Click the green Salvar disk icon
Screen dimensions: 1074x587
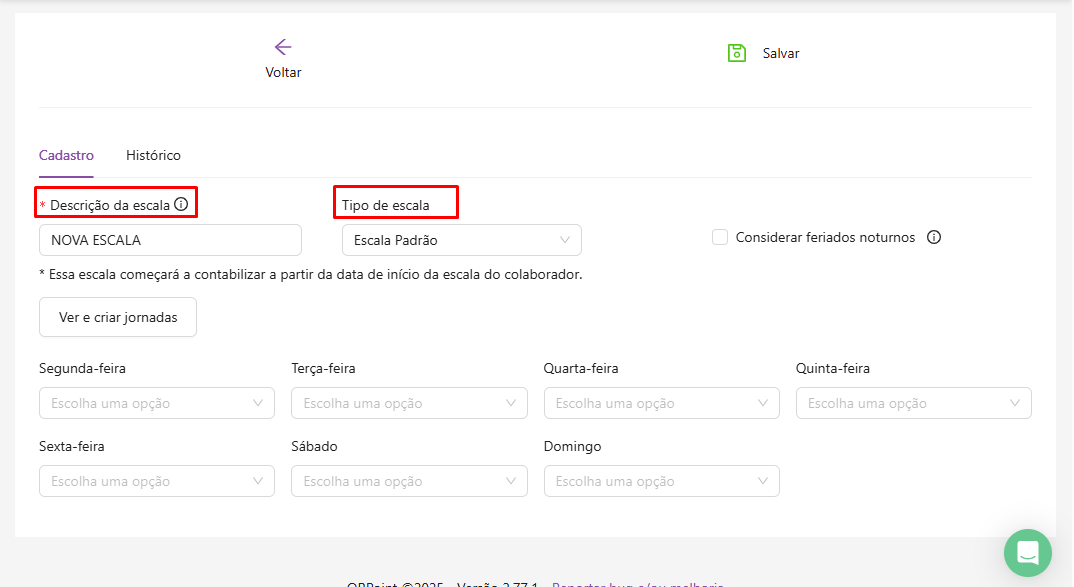(737, 53)
